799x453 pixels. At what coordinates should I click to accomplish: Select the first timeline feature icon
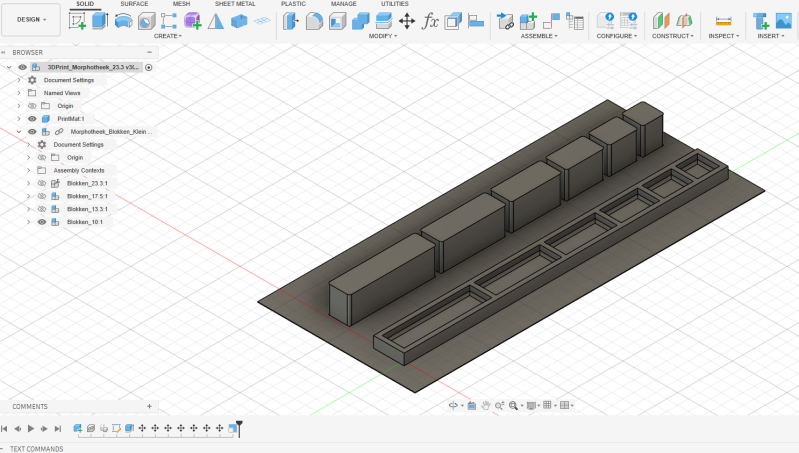77,429
